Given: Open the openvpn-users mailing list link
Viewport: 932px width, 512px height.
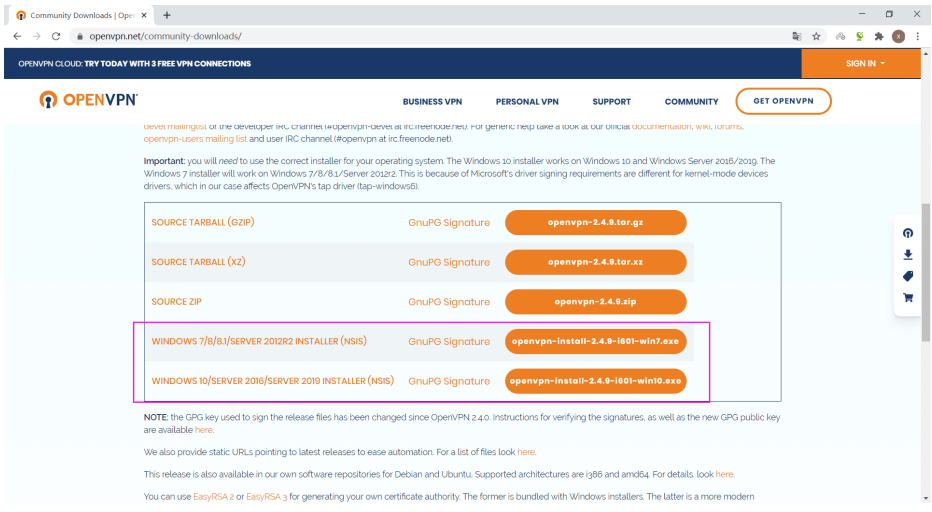Looking at the screenshot, I should pos(195,139).
